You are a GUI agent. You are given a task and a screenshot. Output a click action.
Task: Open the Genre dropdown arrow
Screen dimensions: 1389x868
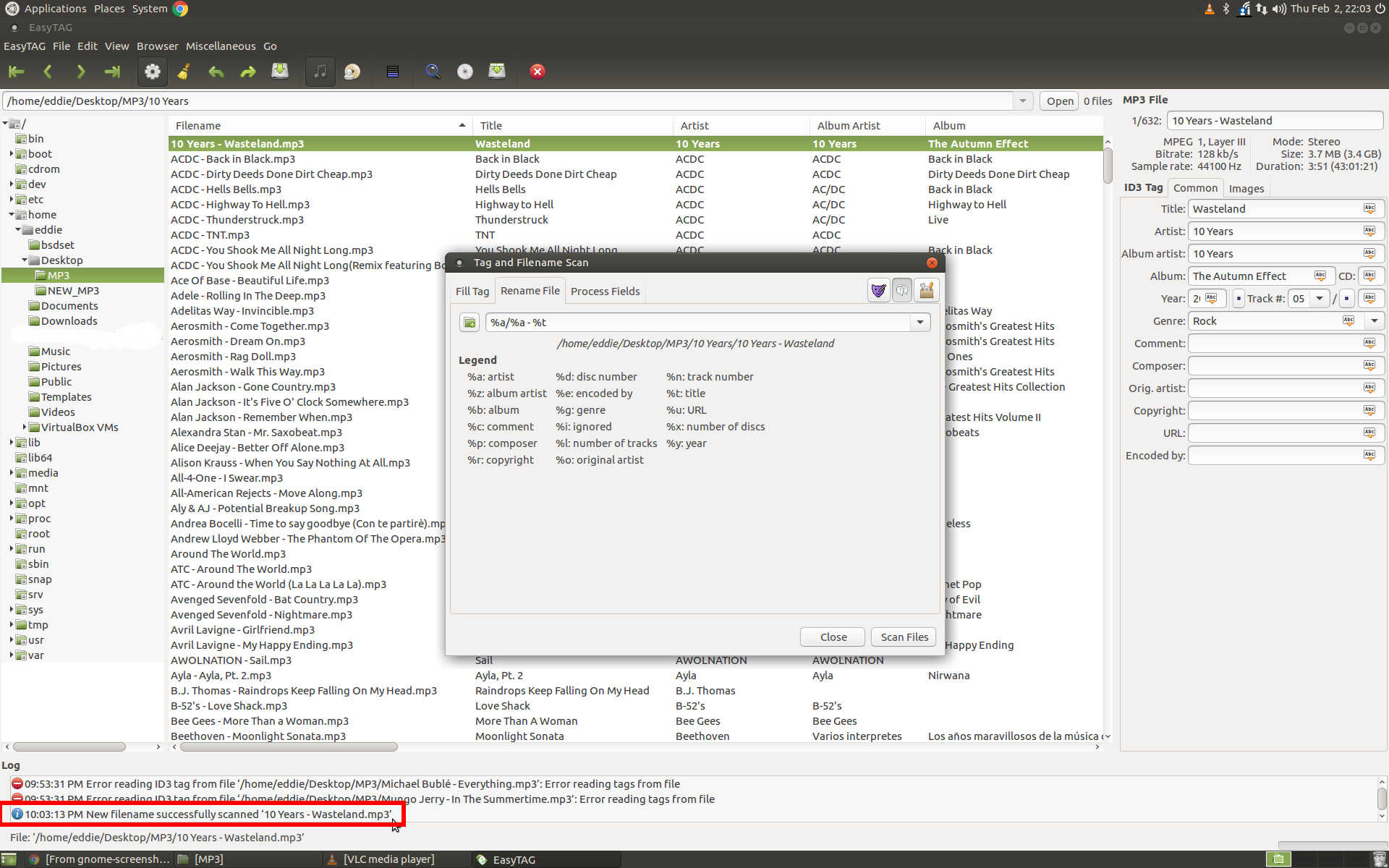[x=1374, y=321]
